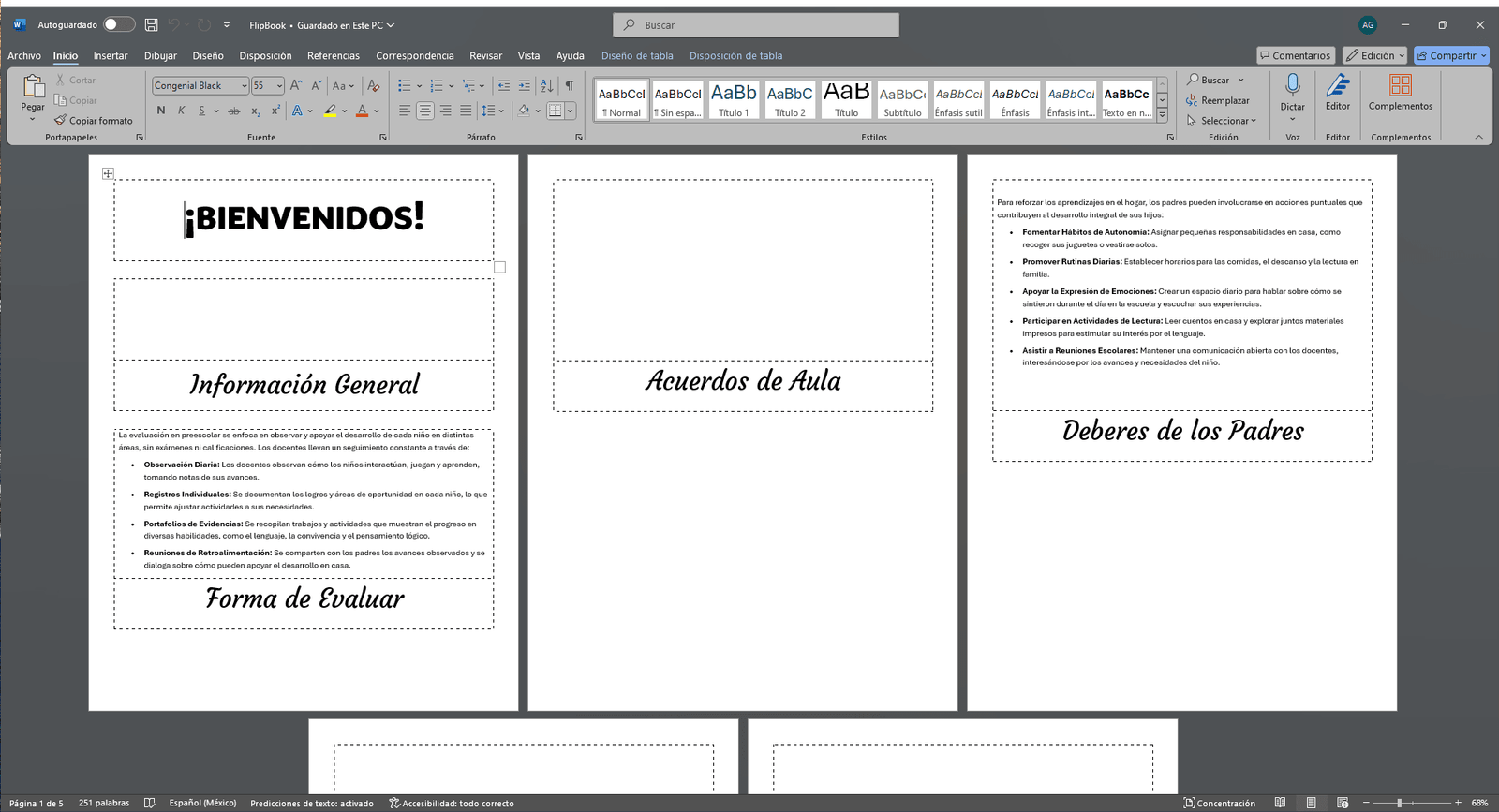
Task: Justify paragraph text
Action: tap(466, 111)
